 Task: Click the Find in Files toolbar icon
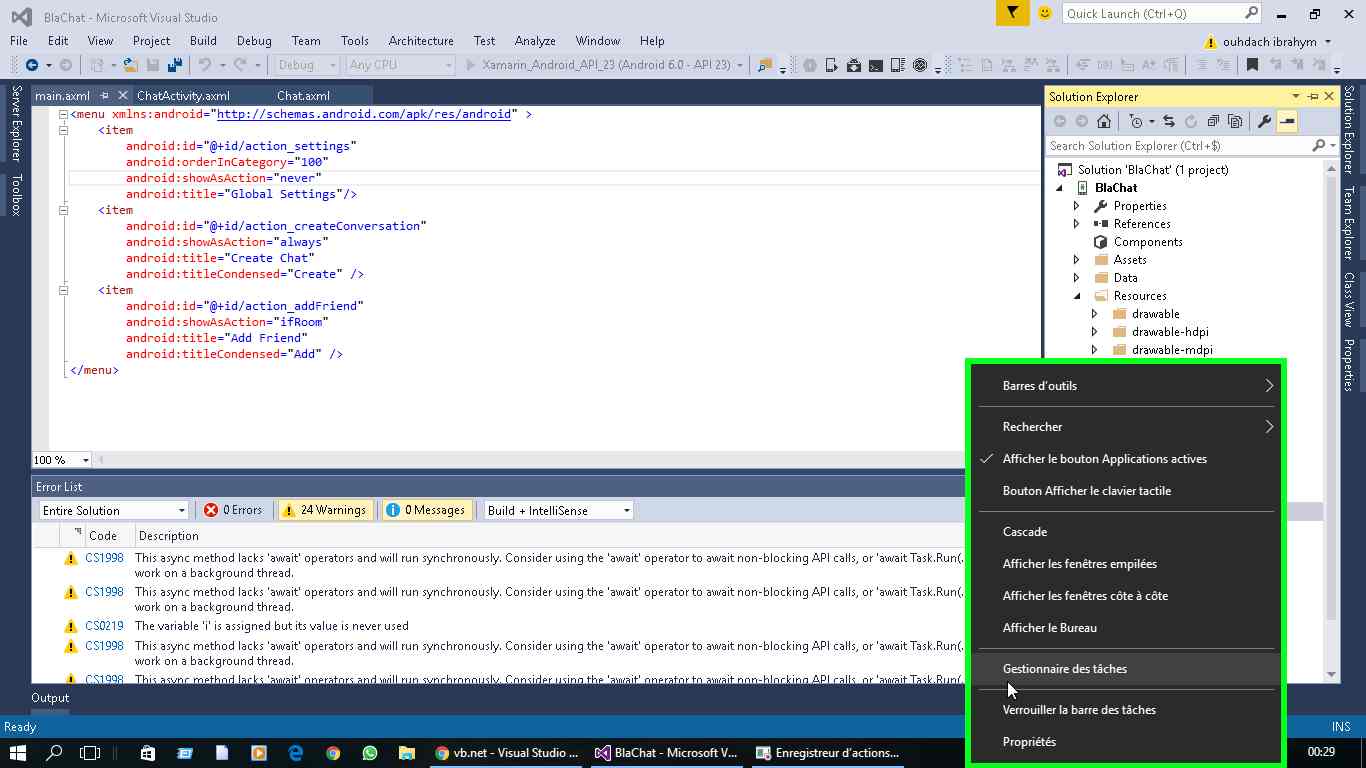coord(765,65)
